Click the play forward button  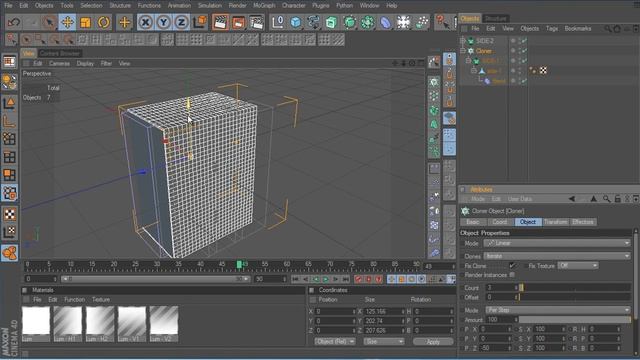coord(325,279)
